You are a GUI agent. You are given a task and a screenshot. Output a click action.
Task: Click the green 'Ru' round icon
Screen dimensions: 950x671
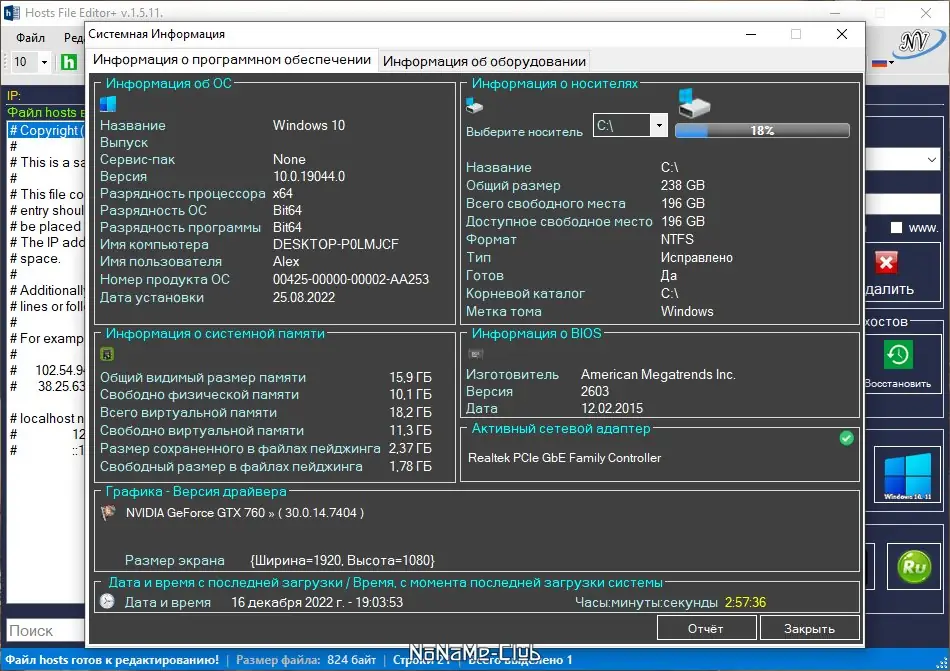[x=914, y=566]
